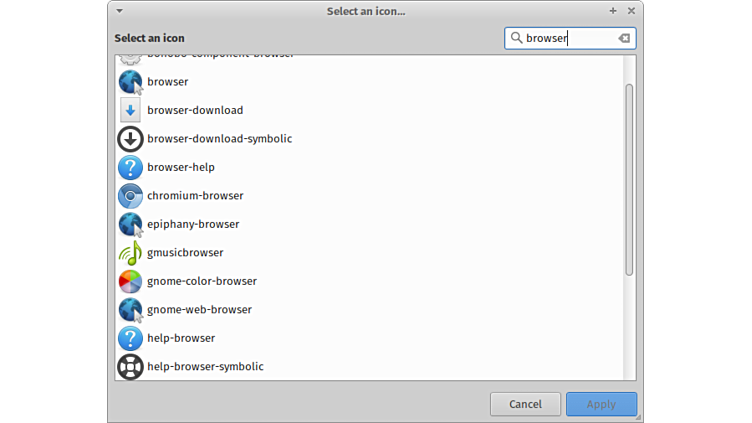Click the magnifier search icon
The height and width of the screenshot is (423, 752).
coord(517,38)
